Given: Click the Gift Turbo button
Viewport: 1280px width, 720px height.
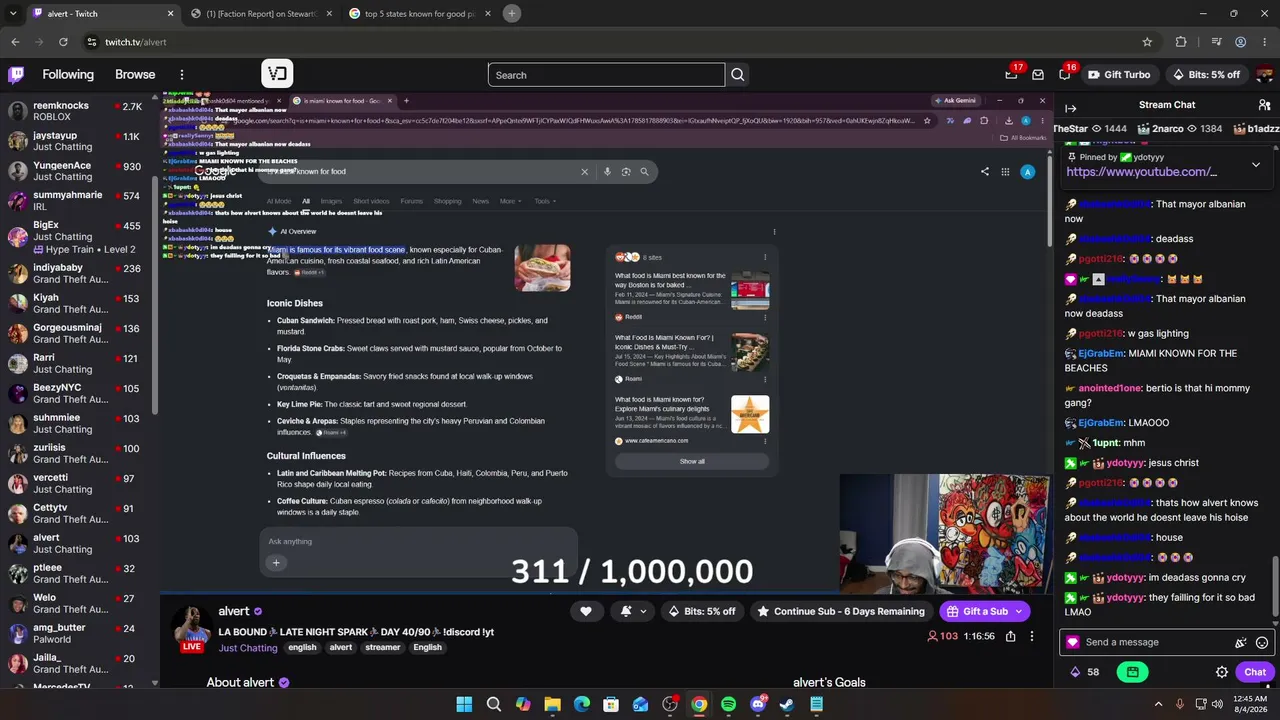Looking at the screenshot, I should pos(1119,74).
